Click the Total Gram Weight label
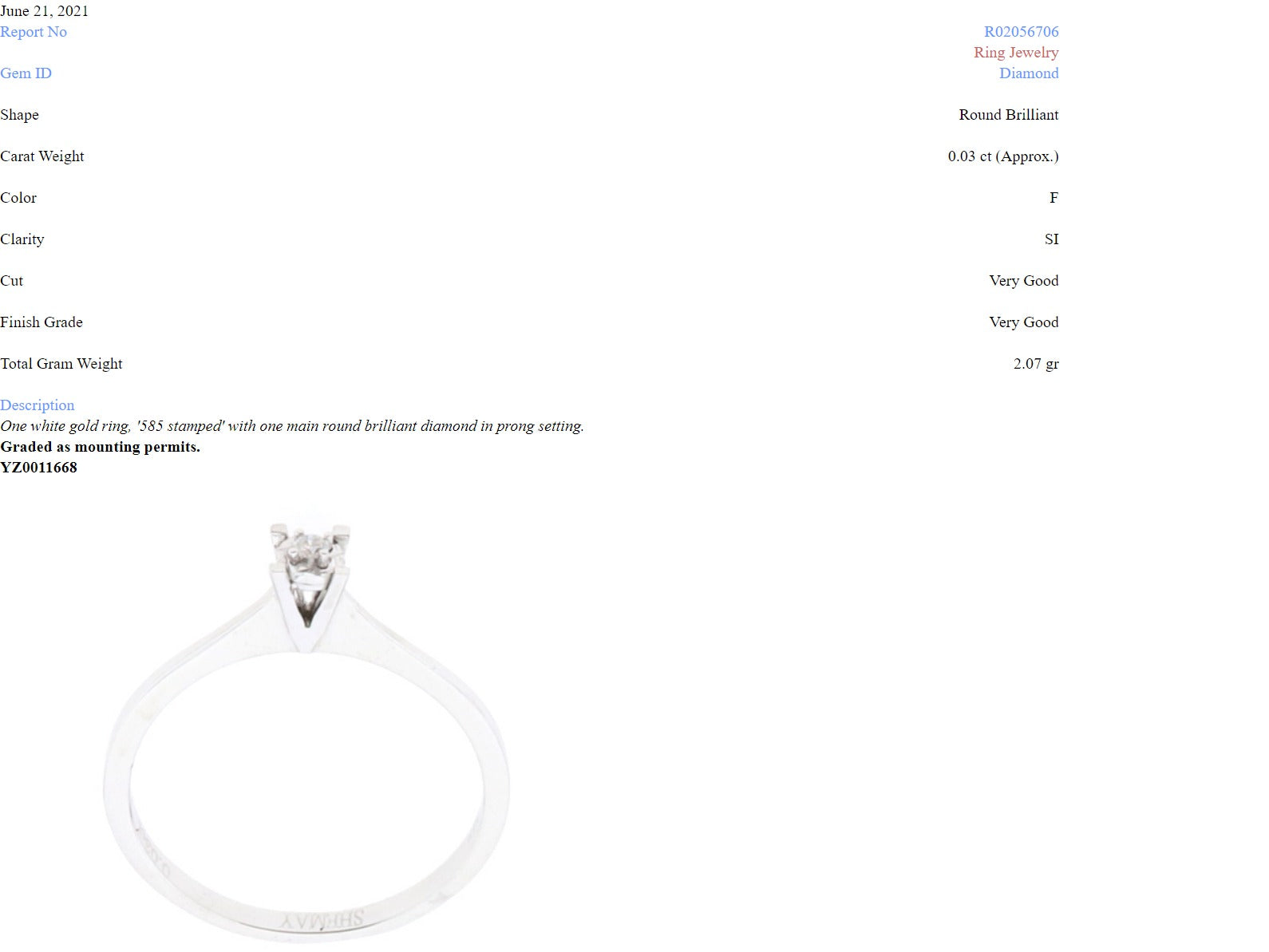The image size is (1269, 952). [x=61, y=364]
